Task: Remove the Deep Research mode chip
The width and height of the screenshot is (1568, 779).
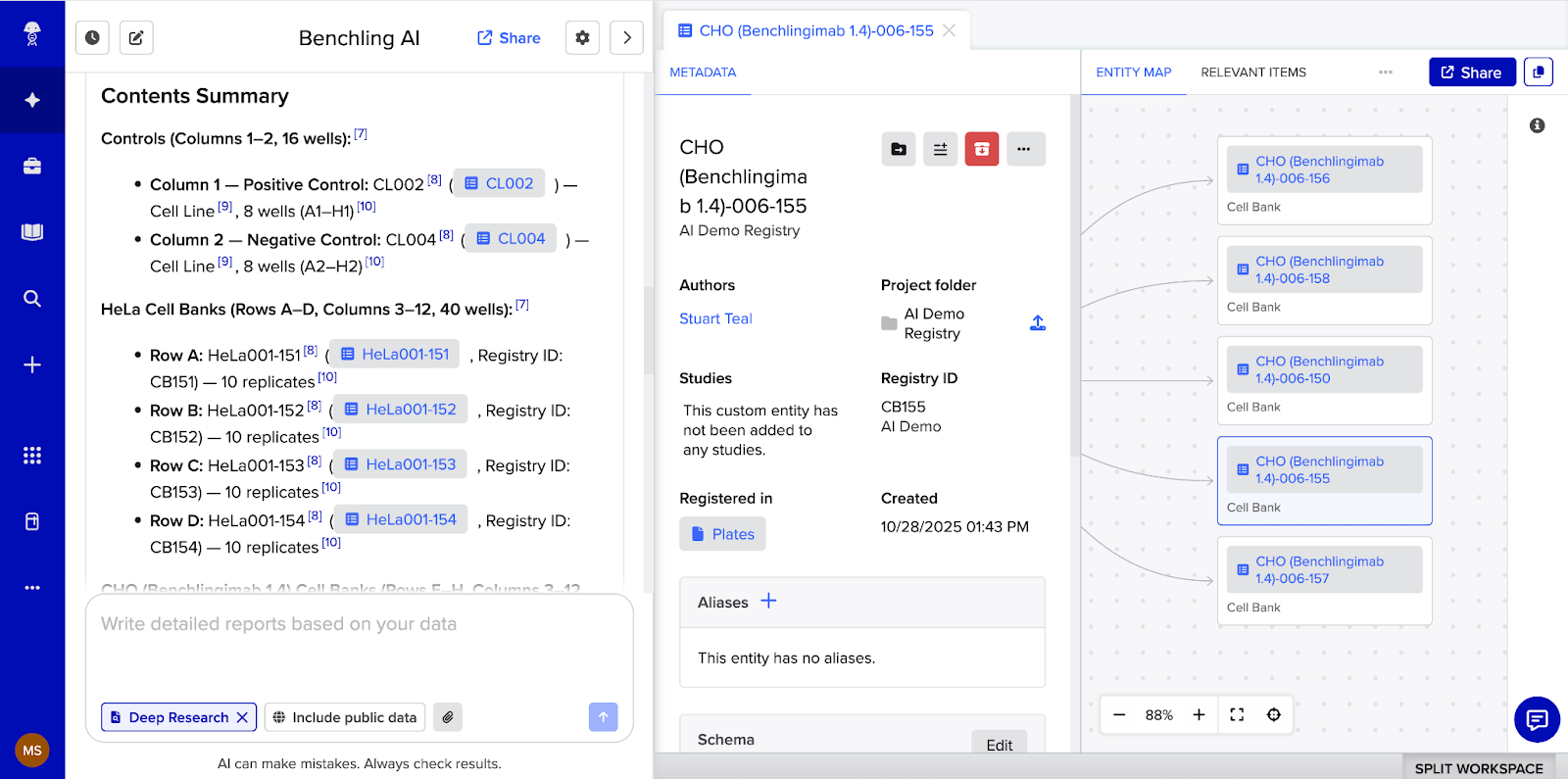Action: [x=242, y=717]
